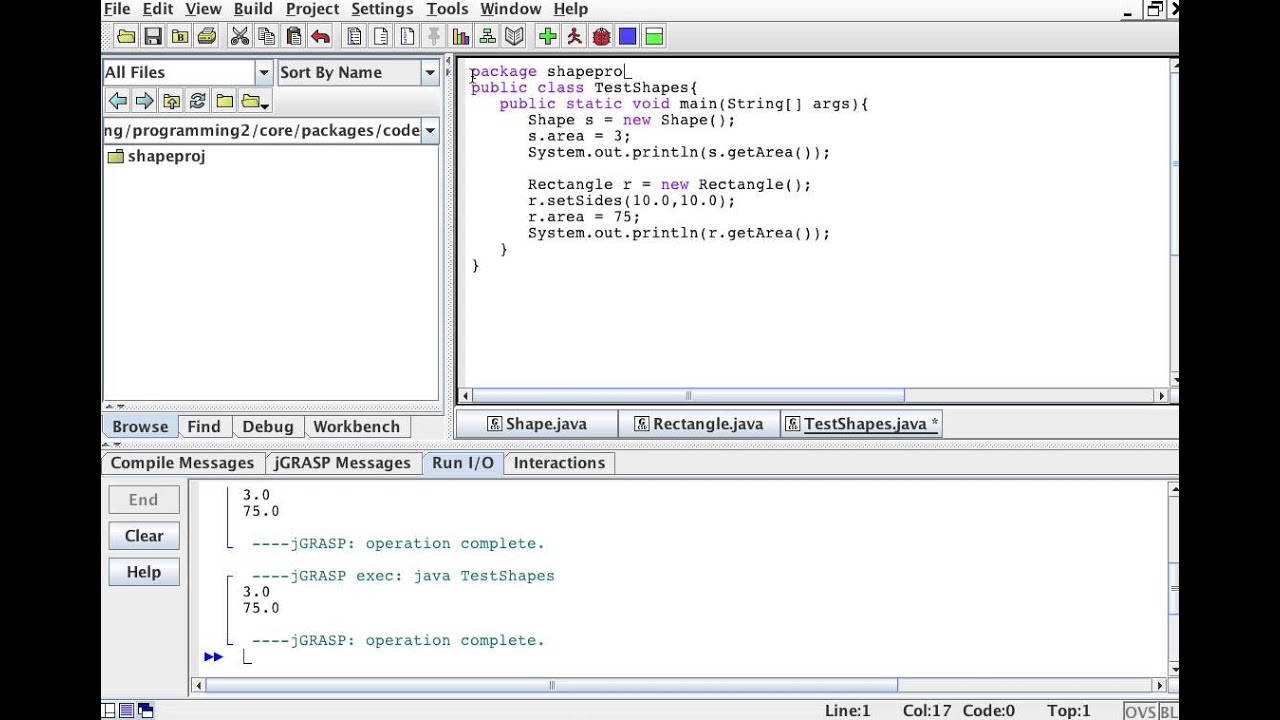
Task: Select the shapeproj folder
Action: tap(156, 156)
